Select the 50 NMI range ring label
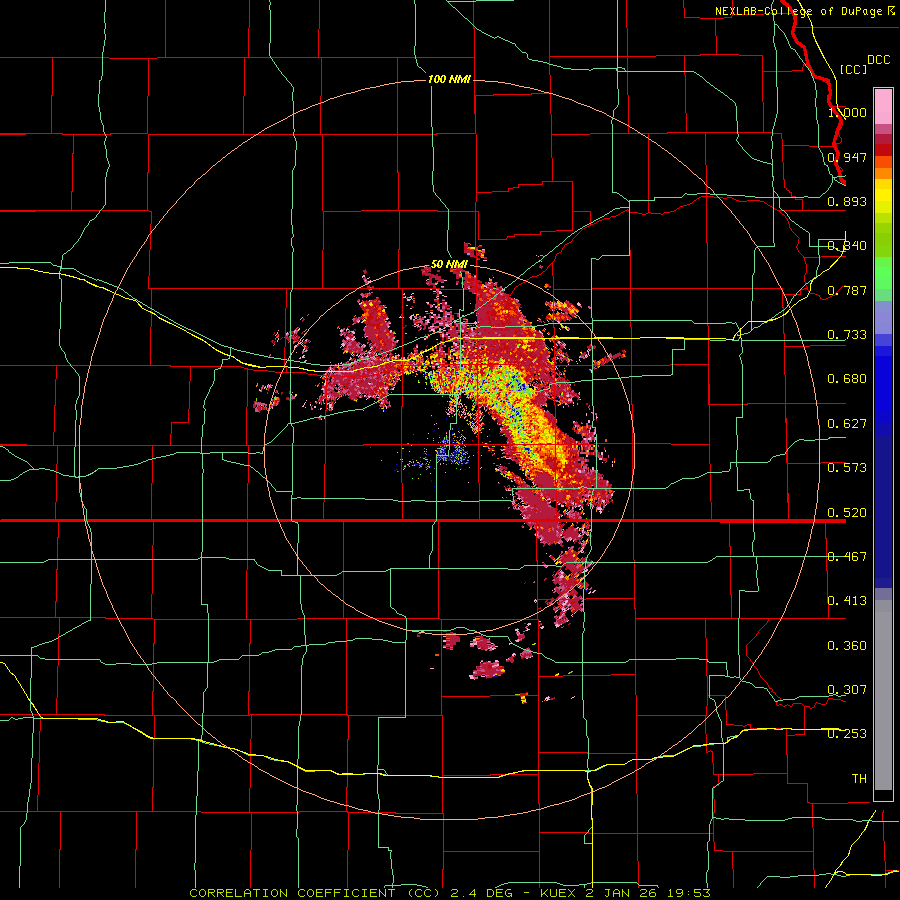Viewport: 900px width, 900px height. (449, 264)
